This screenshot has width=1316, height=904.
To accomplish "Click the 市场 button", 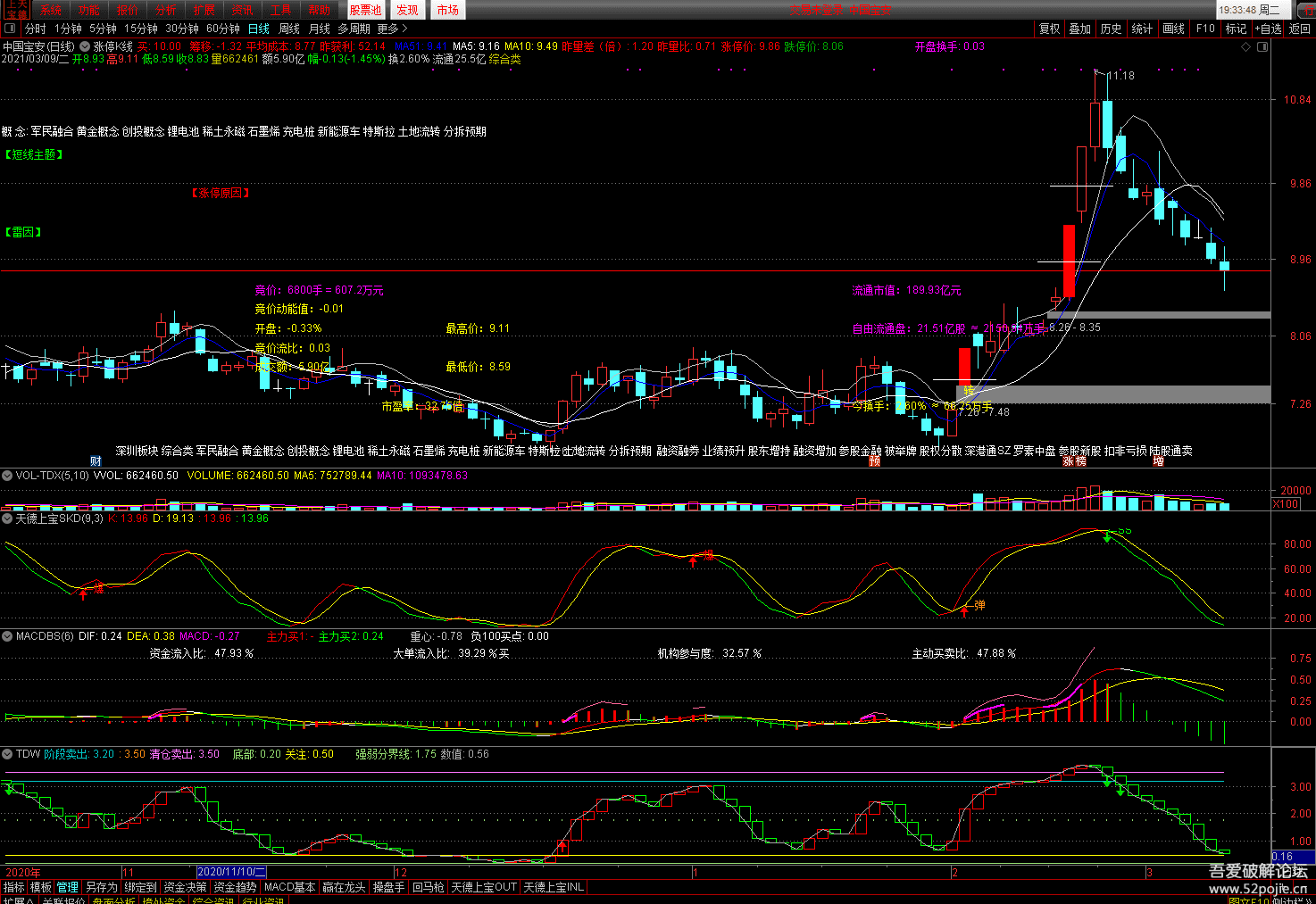I will click(x=448, y=10).
